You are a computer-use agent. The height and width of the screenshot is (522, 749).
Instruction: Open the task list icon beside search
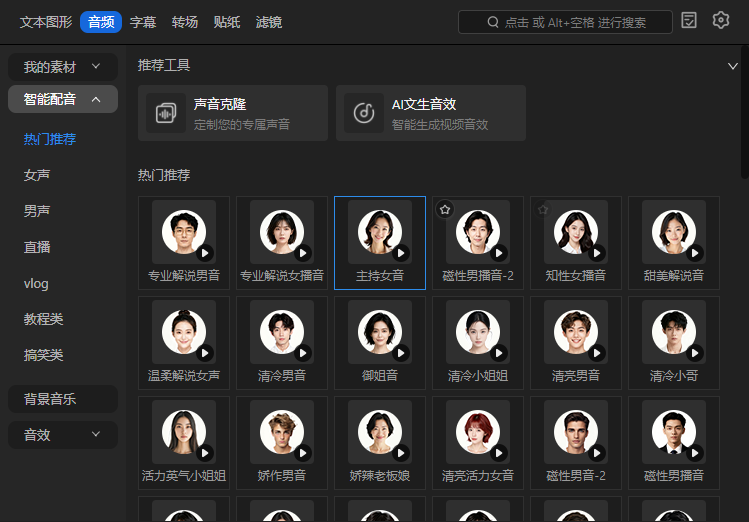[x=689, y=20]
